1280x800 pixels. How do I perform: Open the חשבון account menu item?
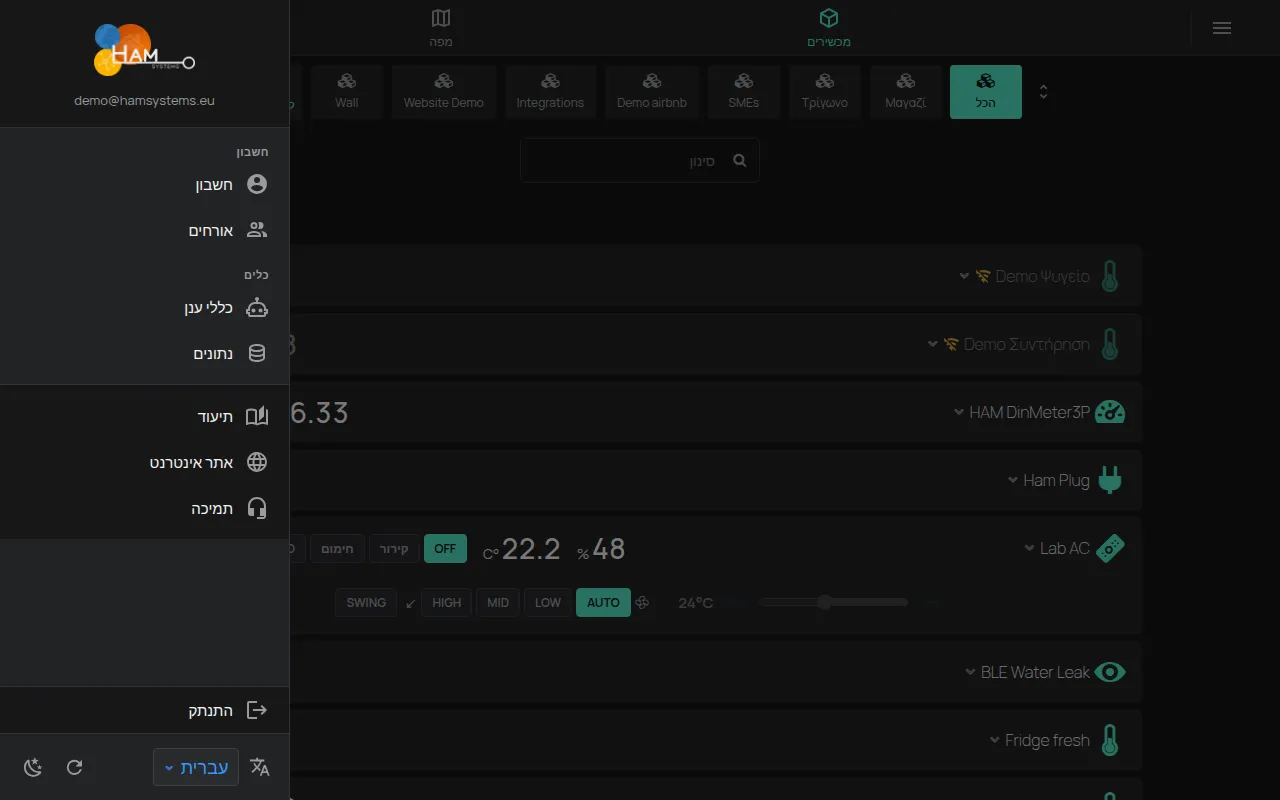[145, 185]
